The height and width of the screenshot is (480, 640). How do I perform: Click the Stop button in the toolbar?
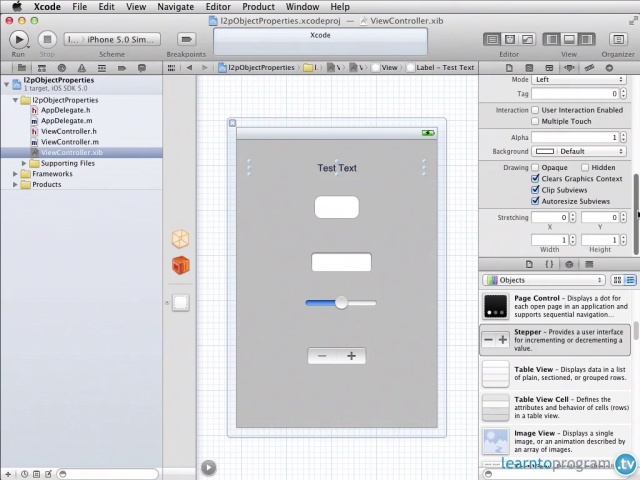tap(47, 40)
